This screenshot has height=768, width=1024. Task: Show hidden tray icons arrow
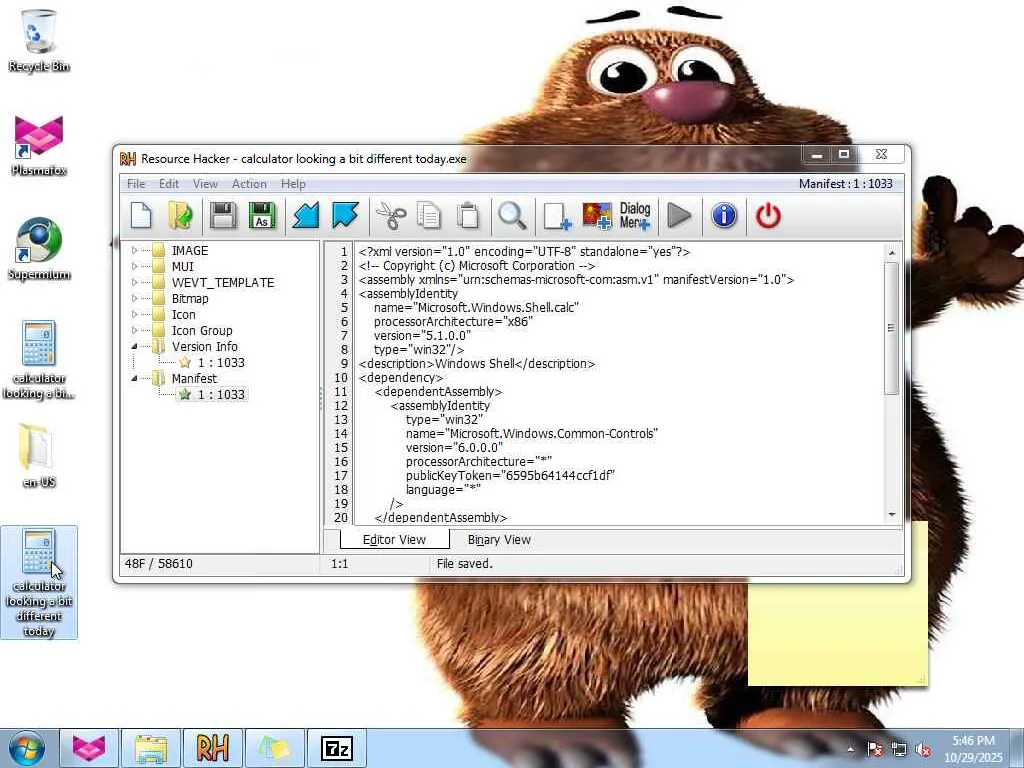pos(851,749)
